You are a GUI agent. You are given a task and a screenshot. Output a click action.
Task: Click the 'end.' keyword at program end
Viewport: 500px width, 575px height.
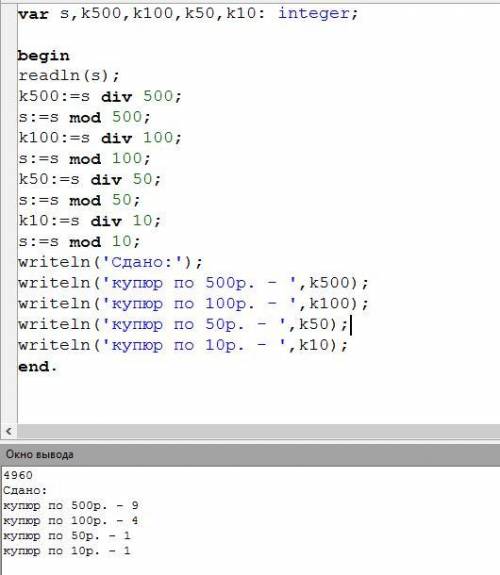[x=38, y=366]
